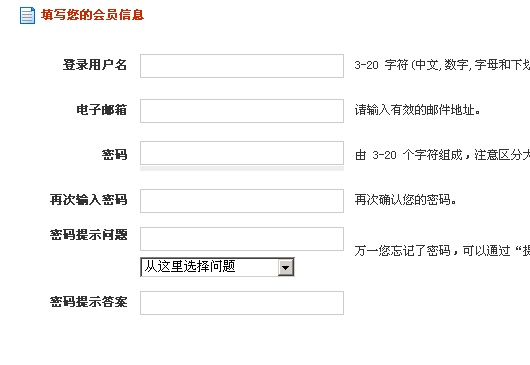
Task: Click into the 电子邮箱 input box
Action: 242,111
